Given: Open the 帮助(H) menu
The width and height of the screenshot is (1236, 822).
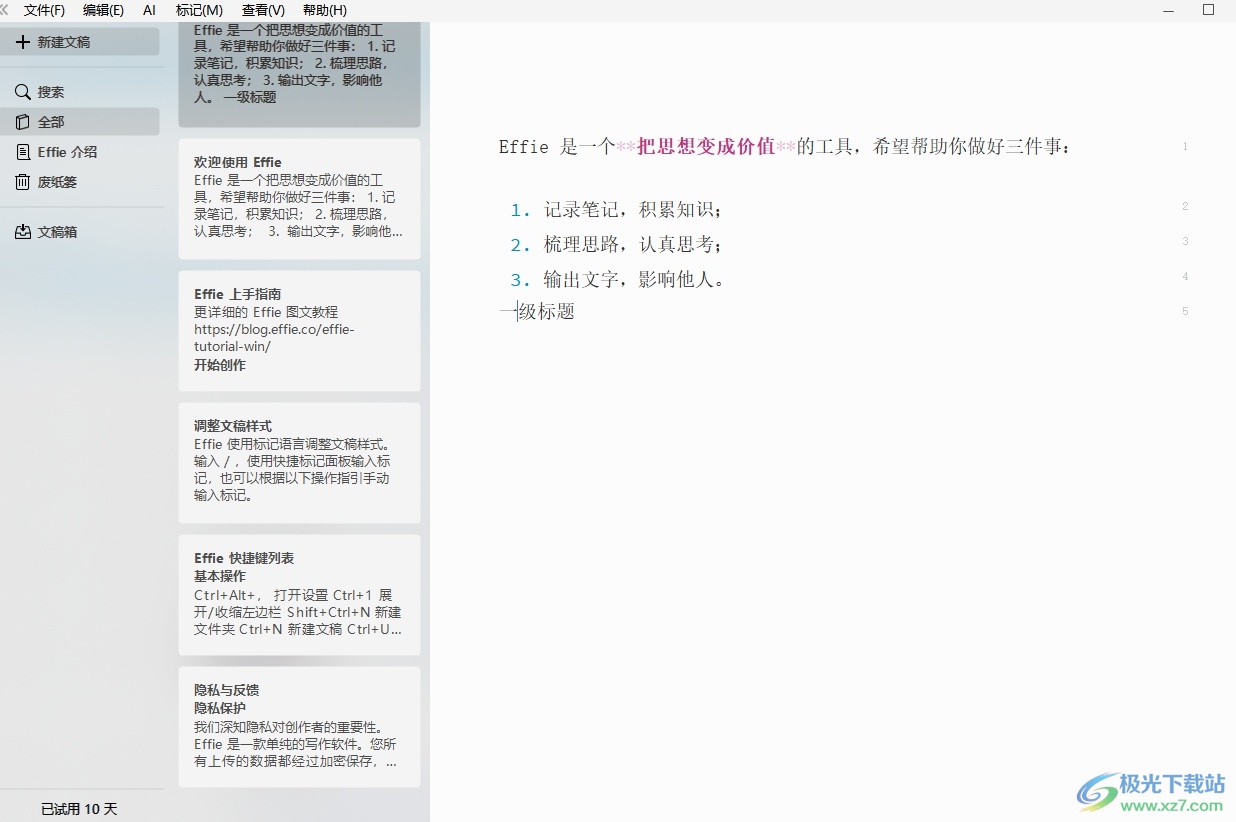Looking at the screenshot, I should pyautogui.click(x=324, y=10).
